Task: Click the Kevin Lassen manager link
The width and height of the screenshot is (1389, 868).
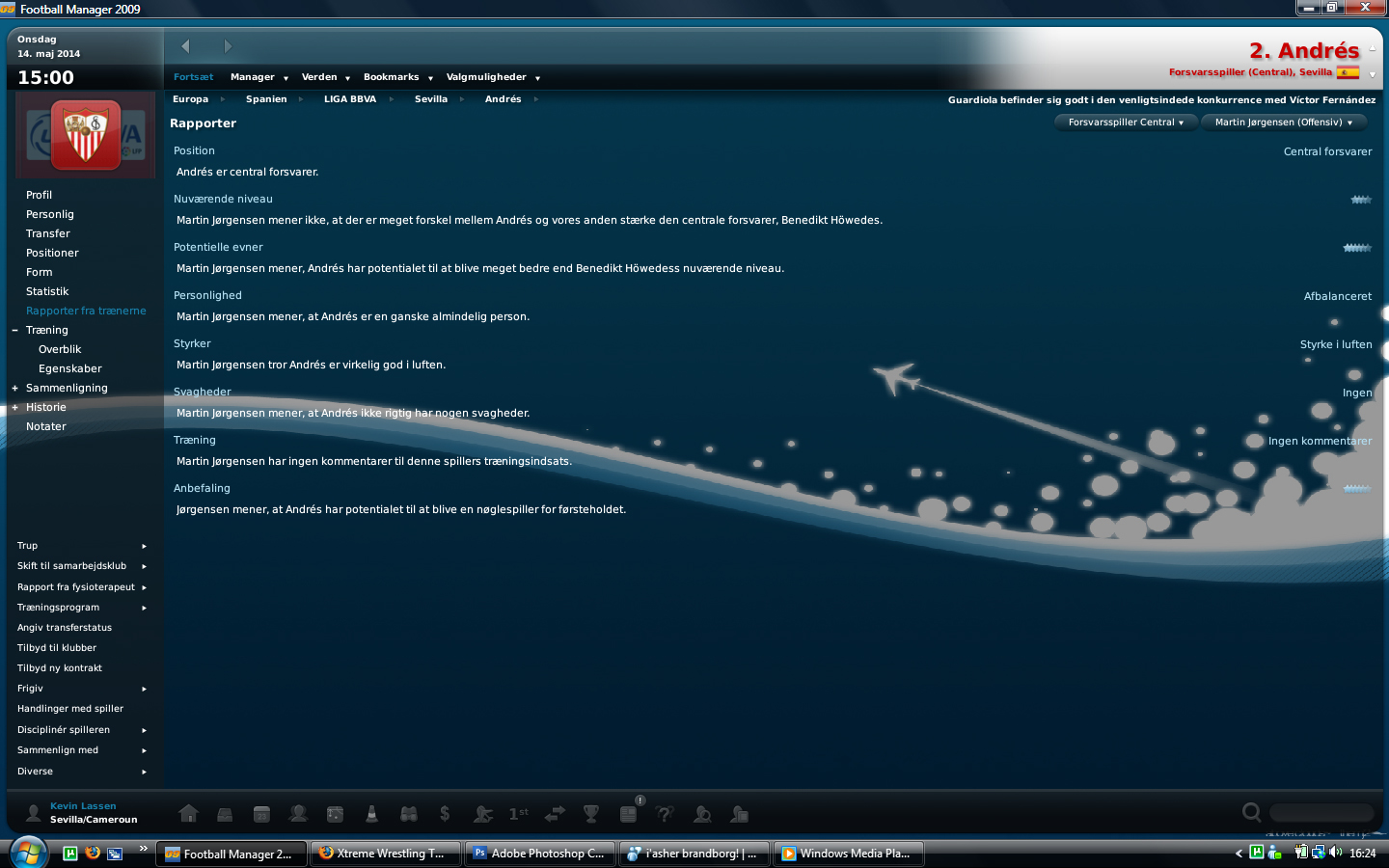Action: [x=83, y=806]
